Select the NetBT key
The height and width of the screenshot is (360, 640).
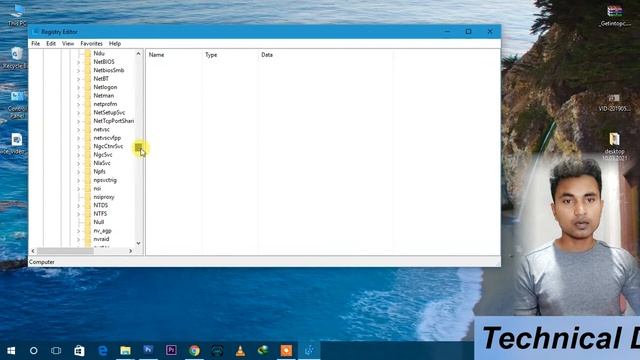(101, 79)
